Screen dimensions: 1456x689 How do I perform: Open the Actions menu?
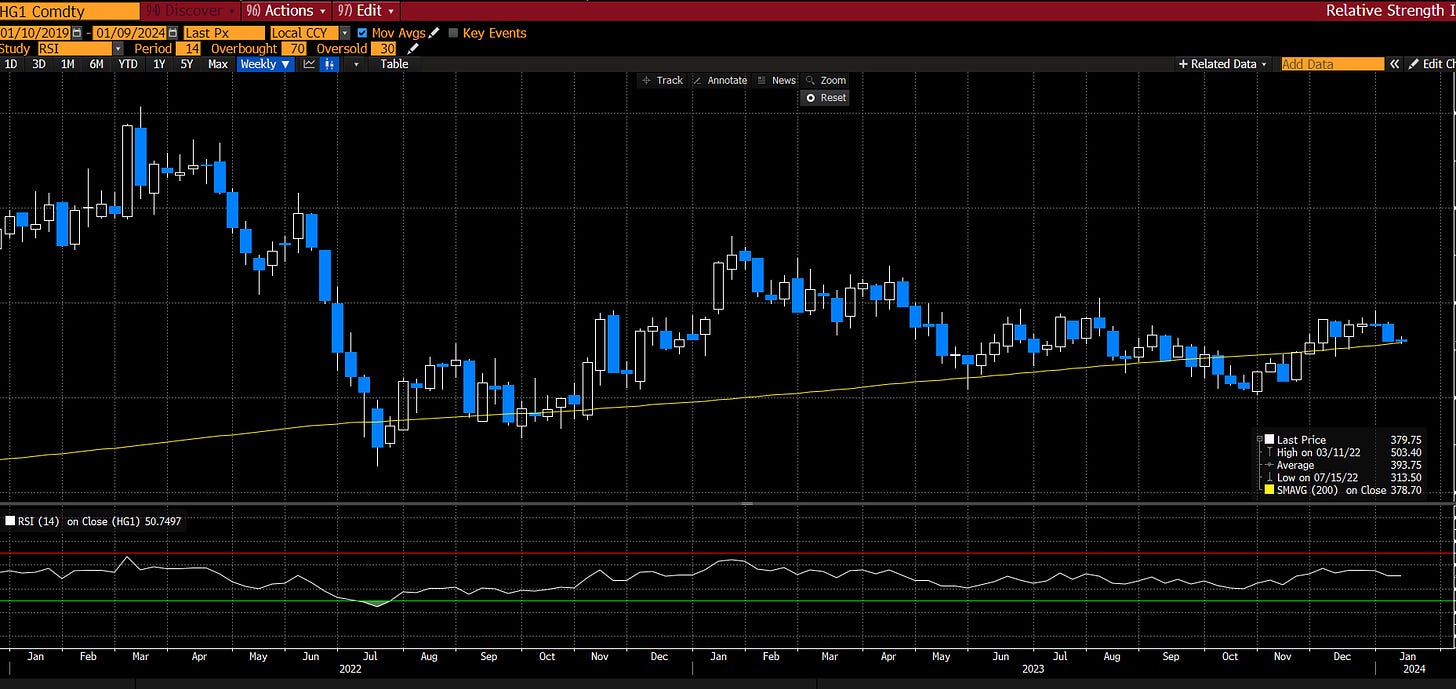click(289, 11)
